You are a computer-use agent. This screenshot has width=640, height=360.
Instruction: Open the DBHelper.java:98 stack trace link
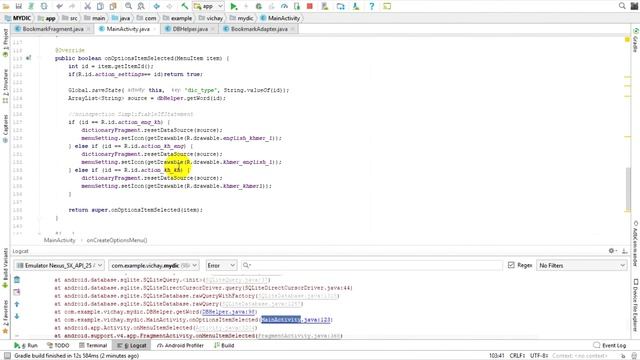[229, 312]
